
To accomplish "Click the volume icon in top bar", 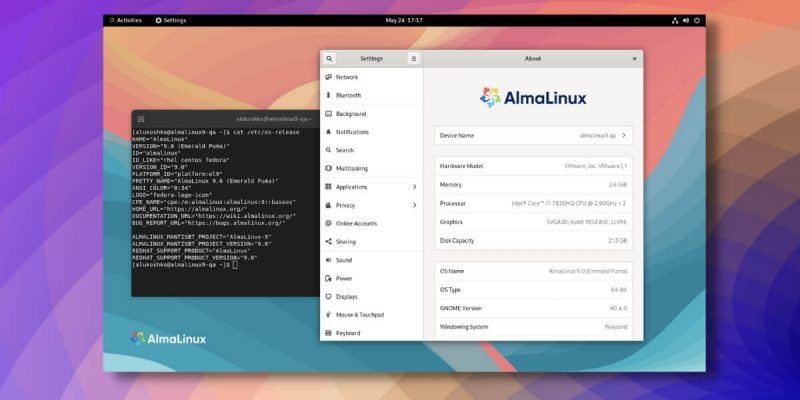I will coord(686,20).
